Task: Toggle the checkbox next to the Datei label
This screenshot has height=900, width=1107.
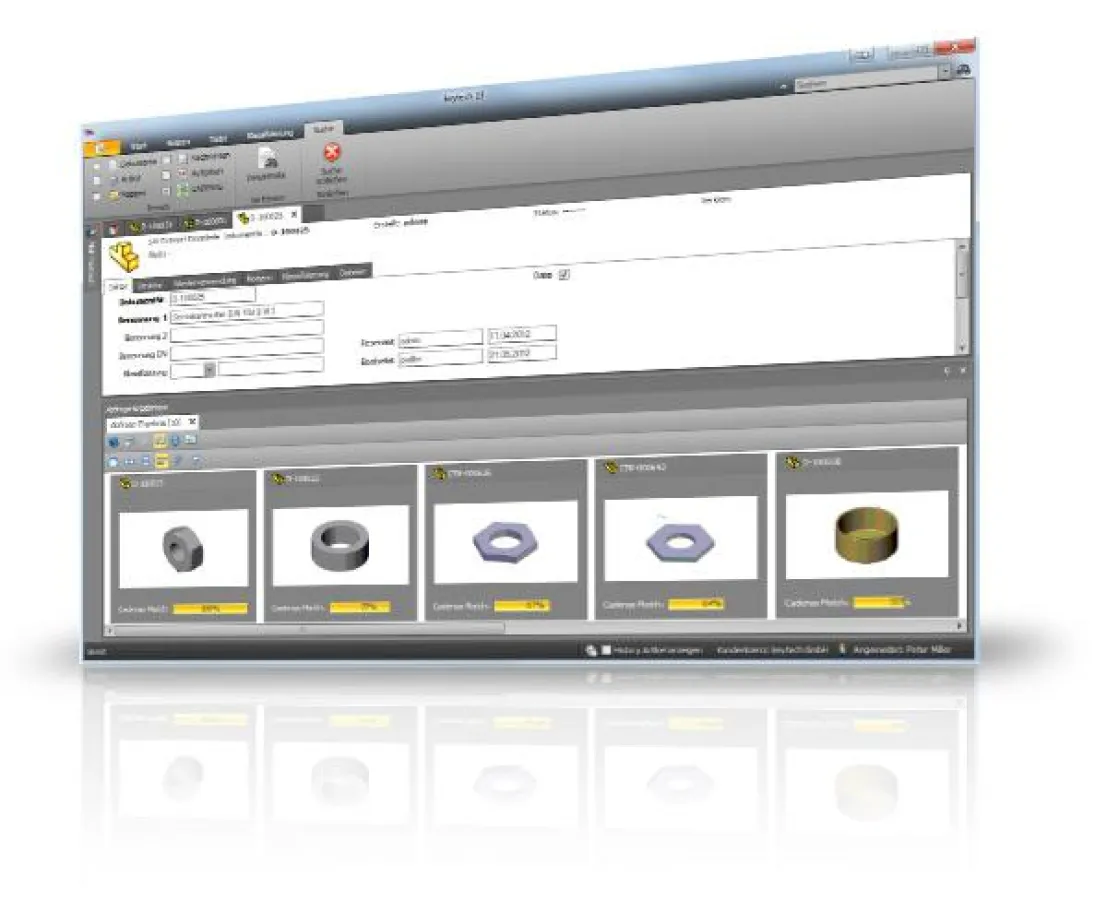Action: pos(562,276)
